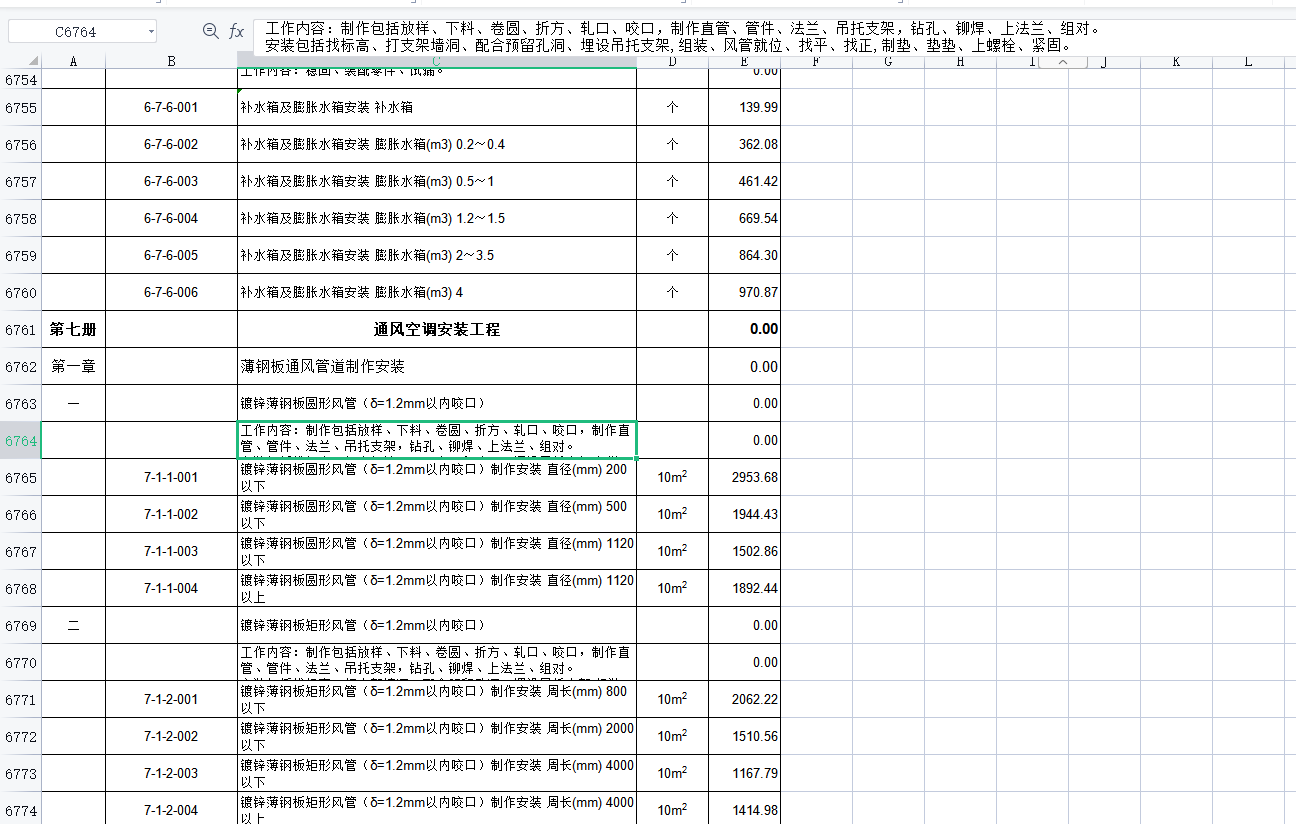Viewport: 1296px width, 824px height.
Task: Click price cell 669.54
Action: pyautogui.click(x=744, y=218)
